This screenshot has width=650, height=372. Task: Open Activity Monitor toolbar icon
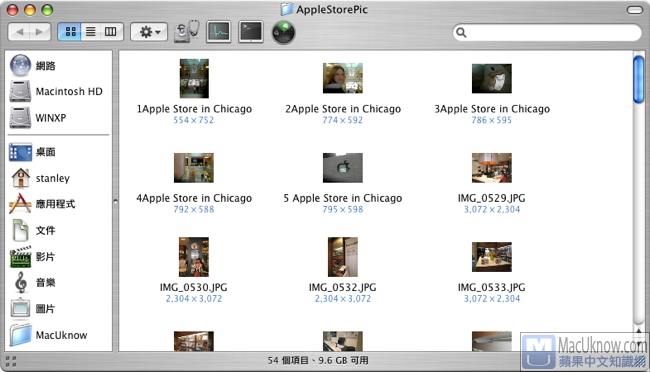click(x=219, y=31)
